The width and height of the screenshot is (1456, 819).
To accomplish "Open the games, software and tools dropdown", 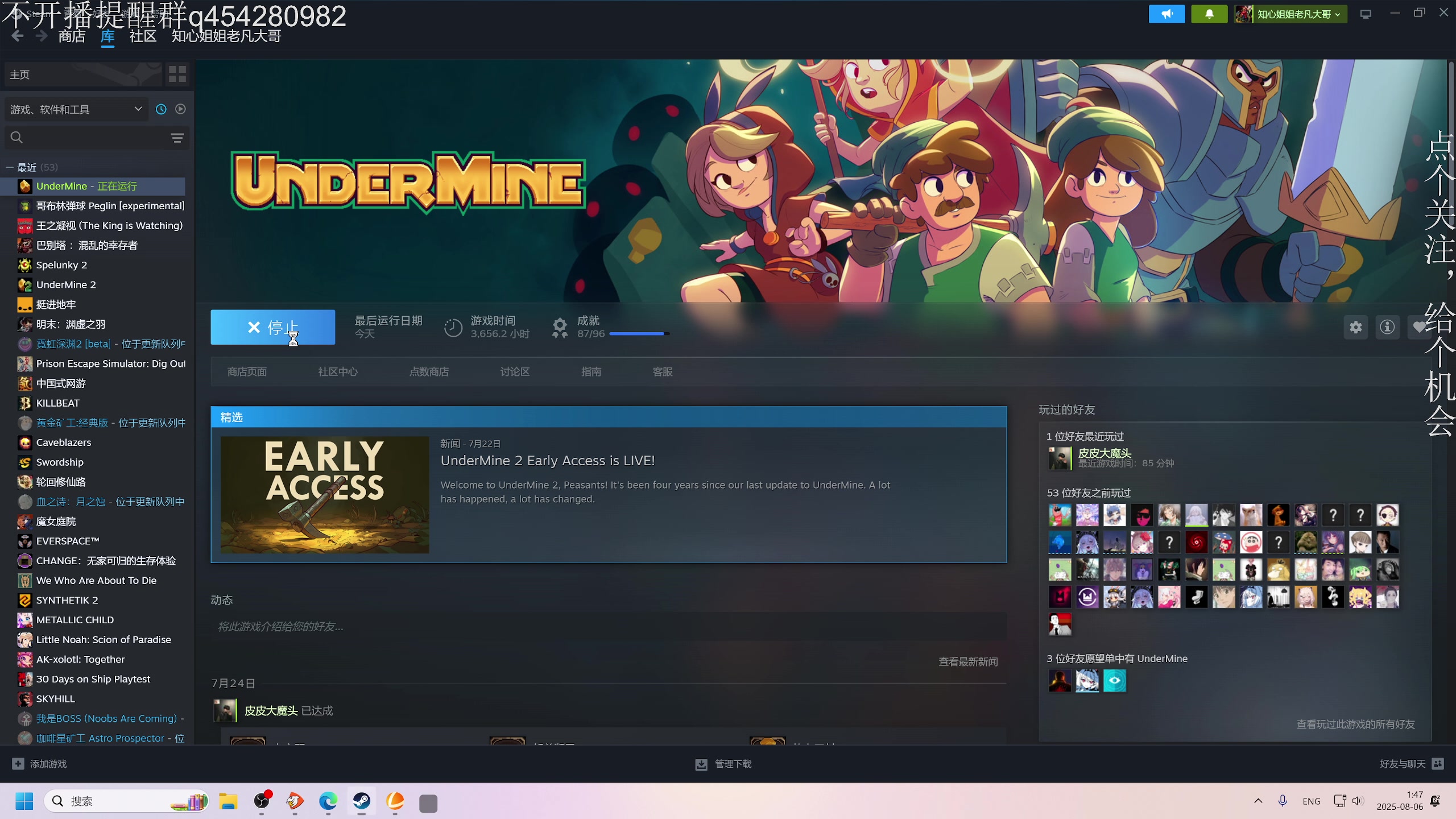I will [76, 109].
